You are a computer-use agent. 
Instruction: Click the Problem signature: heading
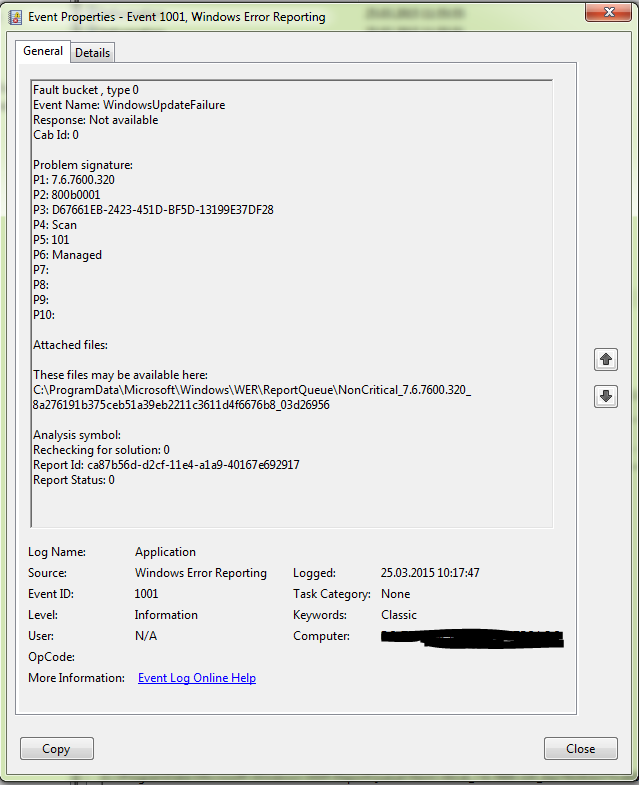click(83, 165)
